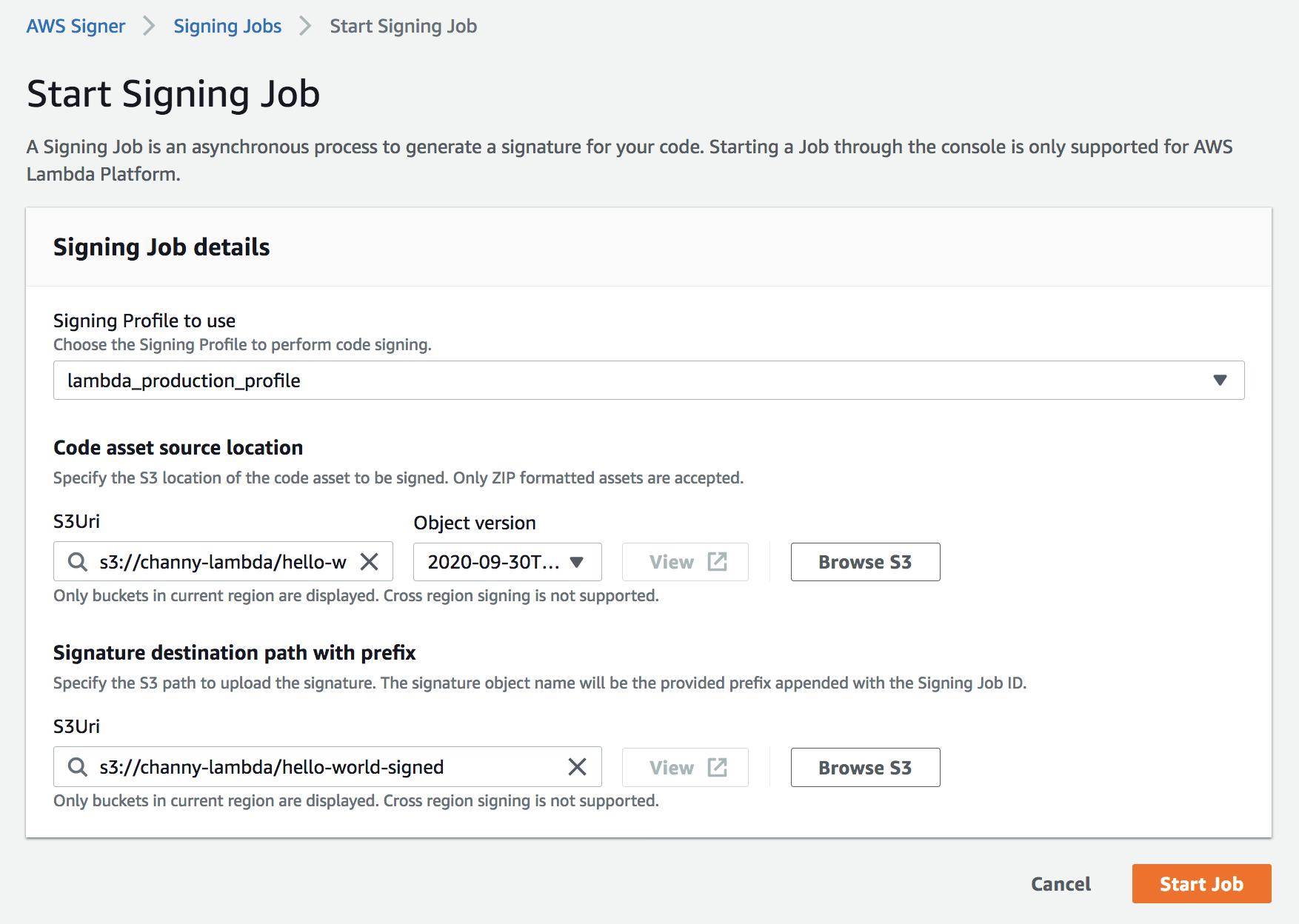
Task: Click the external-link icon on the source View button
Action: (x=716, y=561)
